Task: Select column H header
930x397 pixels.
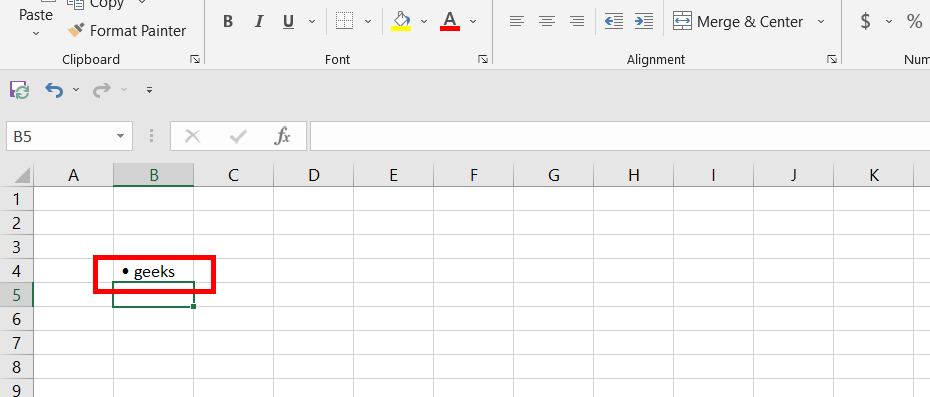Action: point(633,175)
